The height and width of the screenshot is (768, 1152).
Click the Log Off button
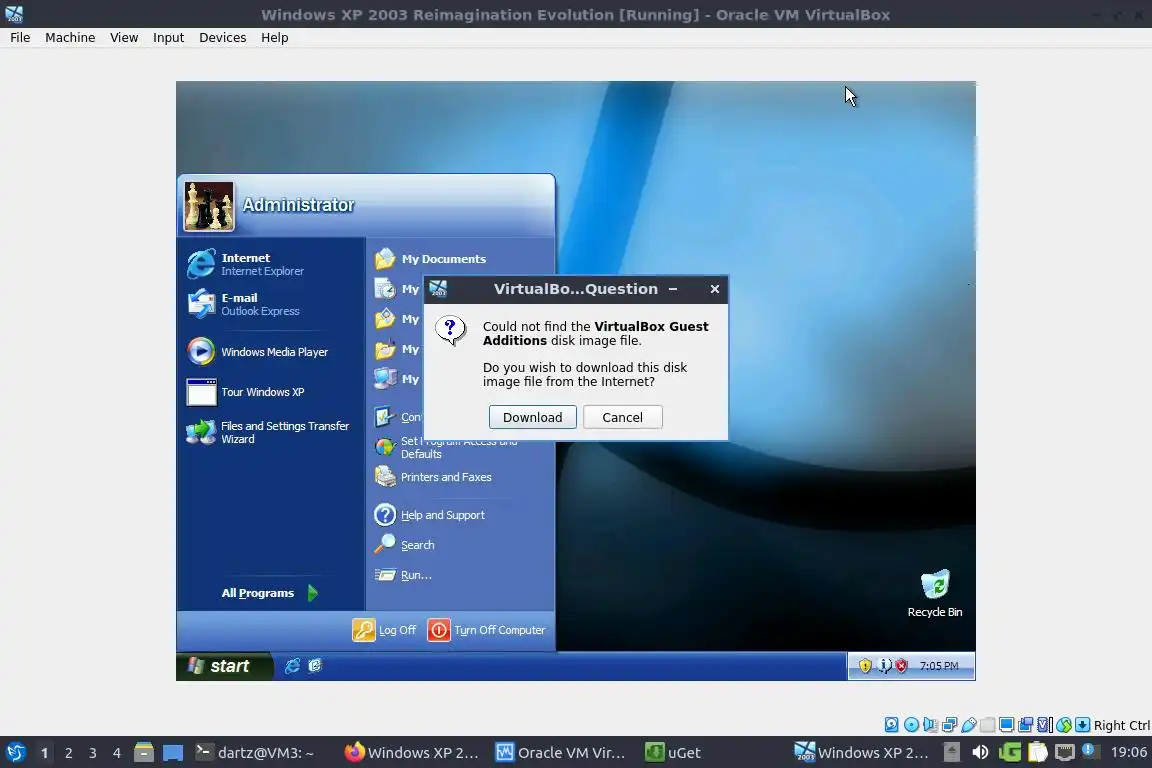pyautogui.click(x=385, y=630)
